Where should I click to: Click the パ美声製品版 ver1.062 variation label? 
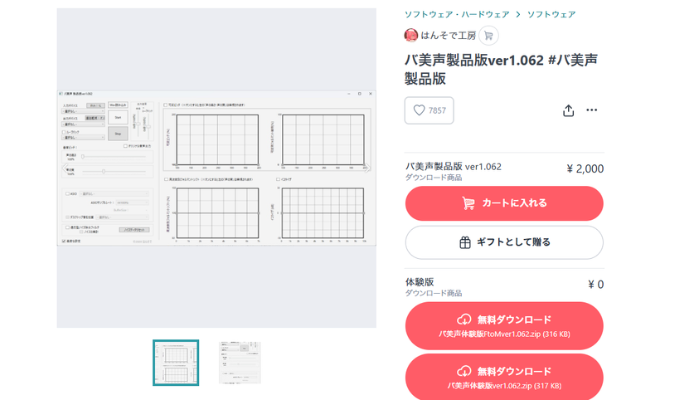click(x=453, y=167)
